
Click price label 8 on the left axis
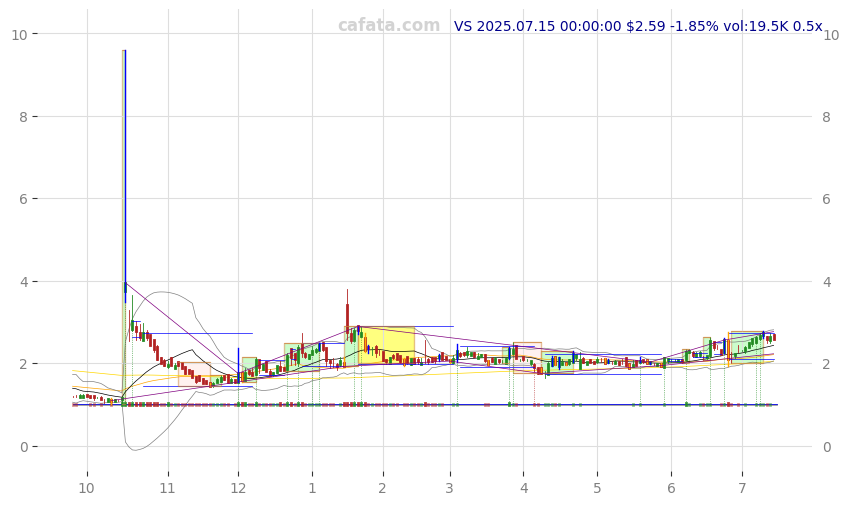click(23, 117)
